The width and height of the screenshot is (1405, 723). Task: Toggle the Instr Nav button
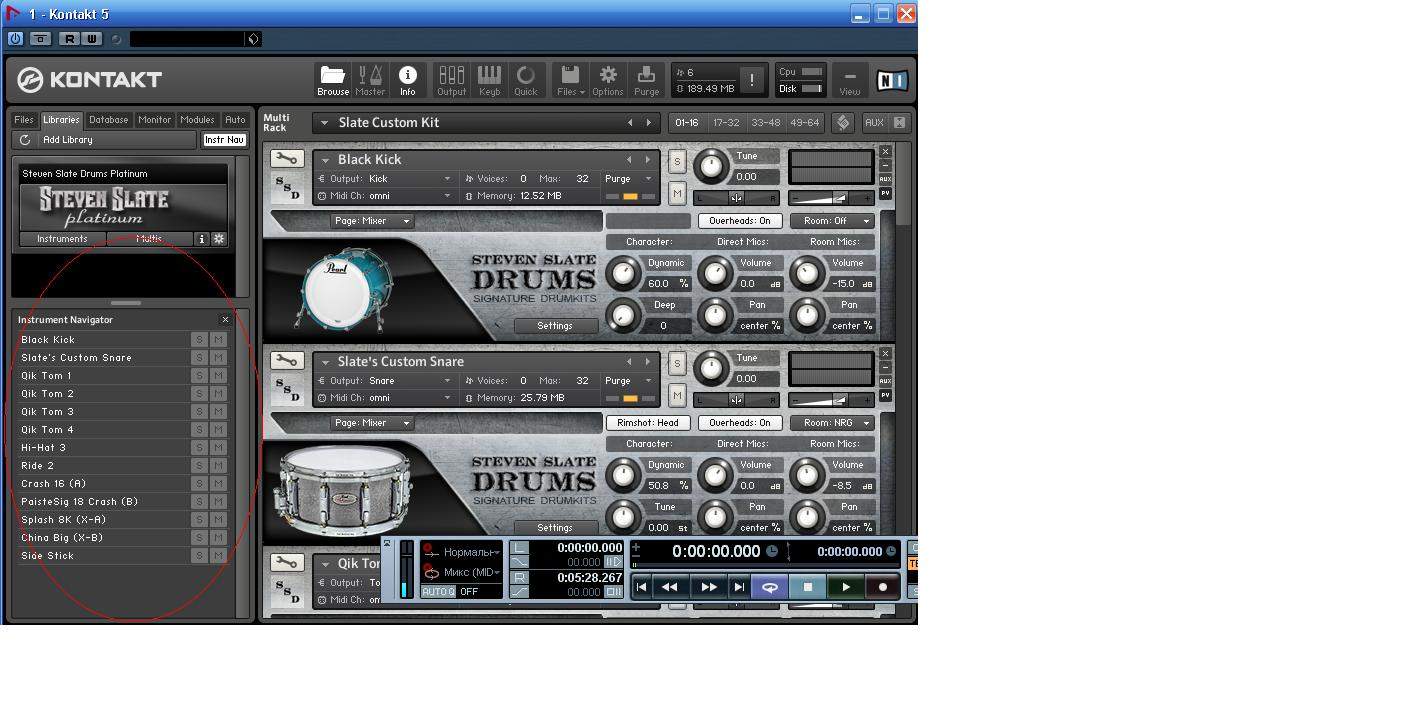pyautogui.click(x=224, y=140)
